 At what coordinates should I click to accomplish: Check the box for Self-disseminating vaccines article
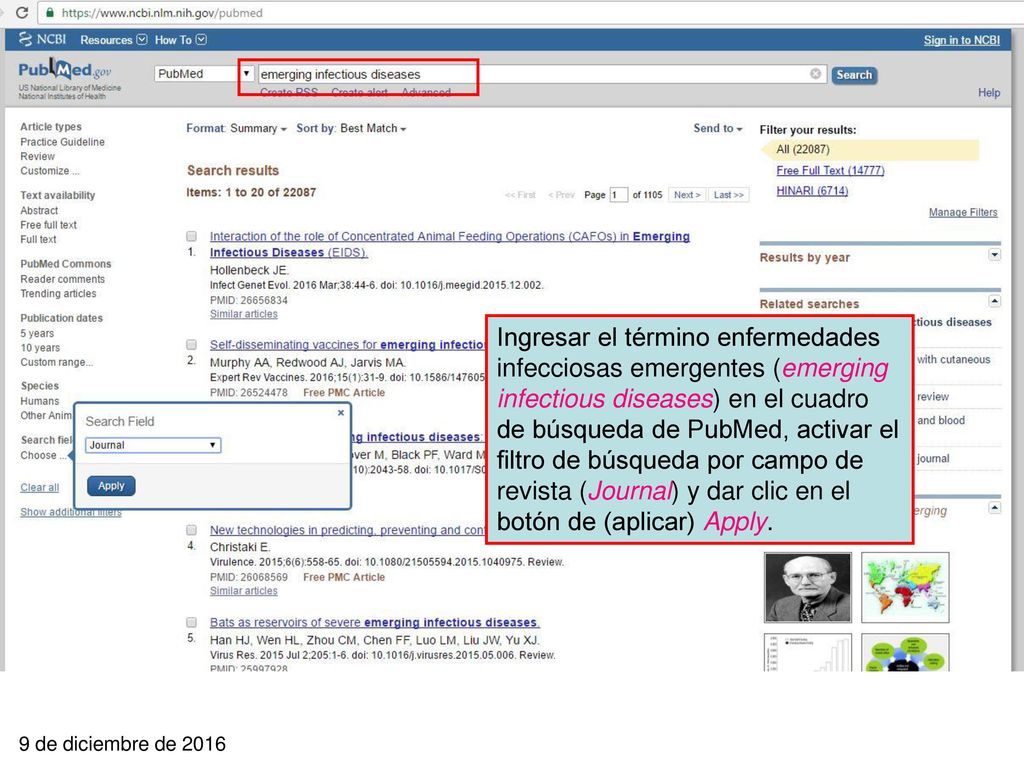click(x=191, y=345)
